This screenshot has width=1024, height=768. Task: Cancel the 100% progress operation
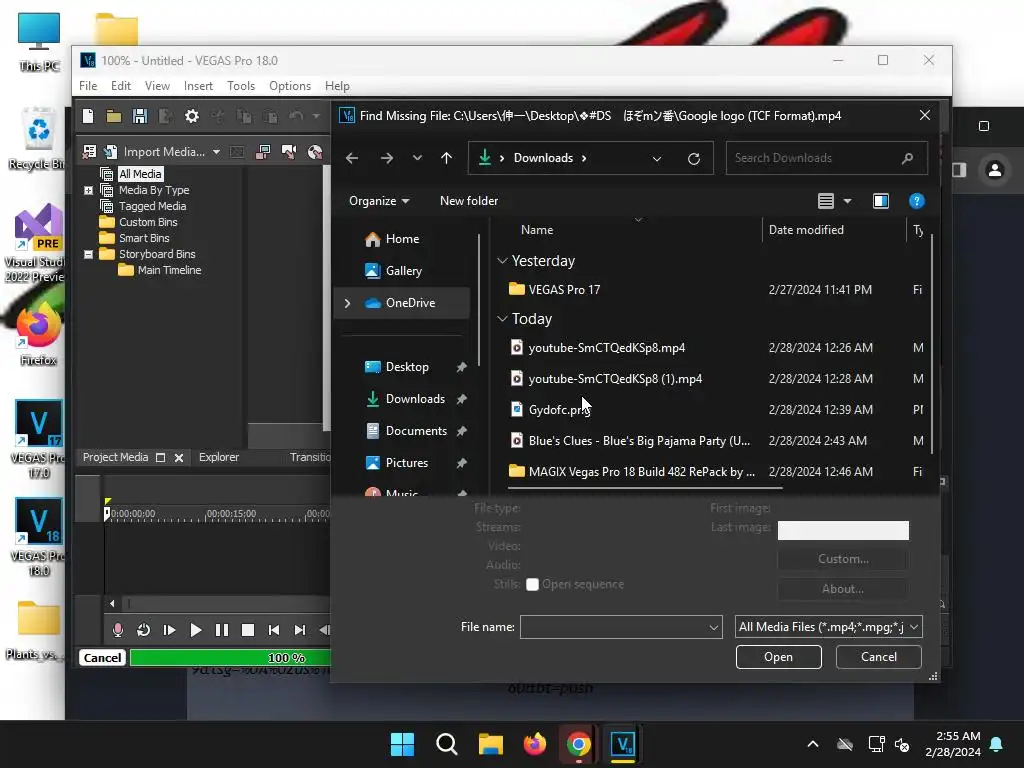(102, 658)
